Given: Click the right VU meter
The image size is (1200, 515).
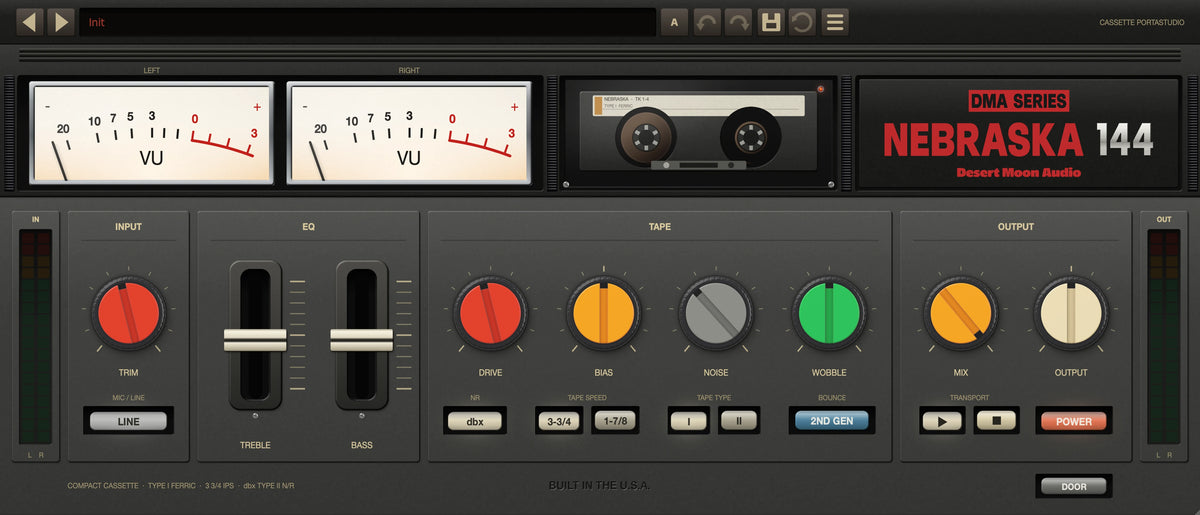Looking at the screenshot, I should [409, 133].
